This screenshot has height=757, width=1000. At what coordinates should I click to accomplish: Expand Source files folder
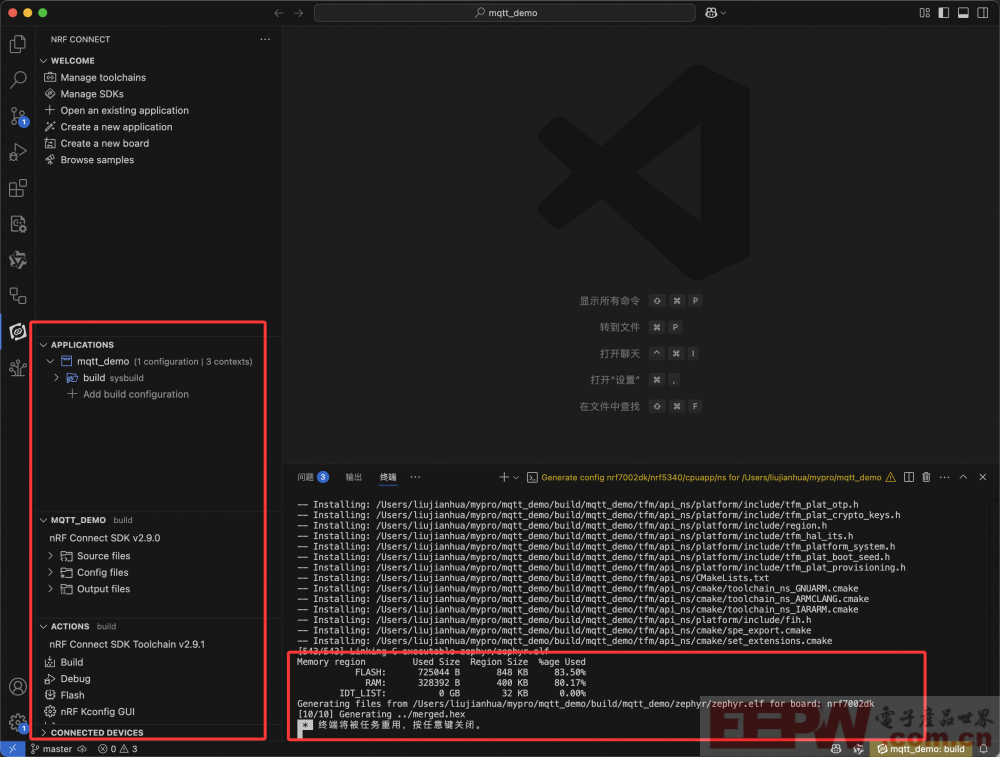point(50,556)
